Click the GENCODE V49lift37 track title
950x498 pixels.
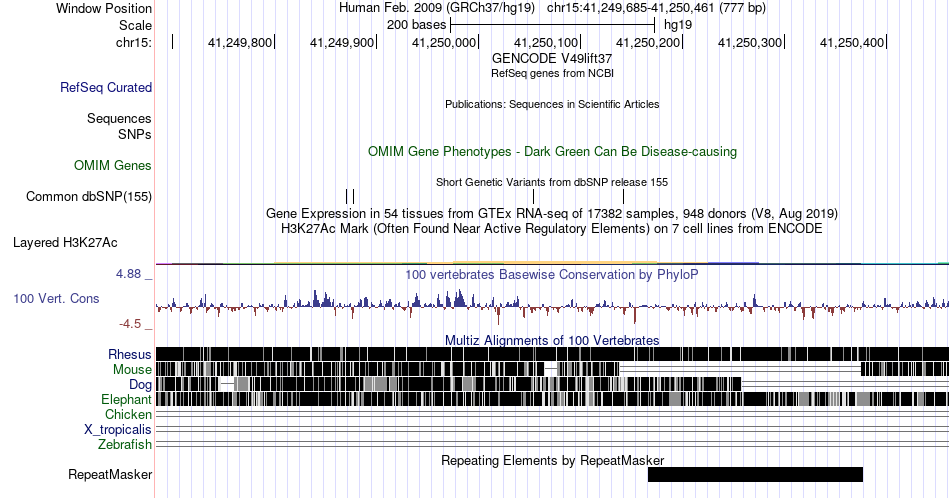(552, 59)
